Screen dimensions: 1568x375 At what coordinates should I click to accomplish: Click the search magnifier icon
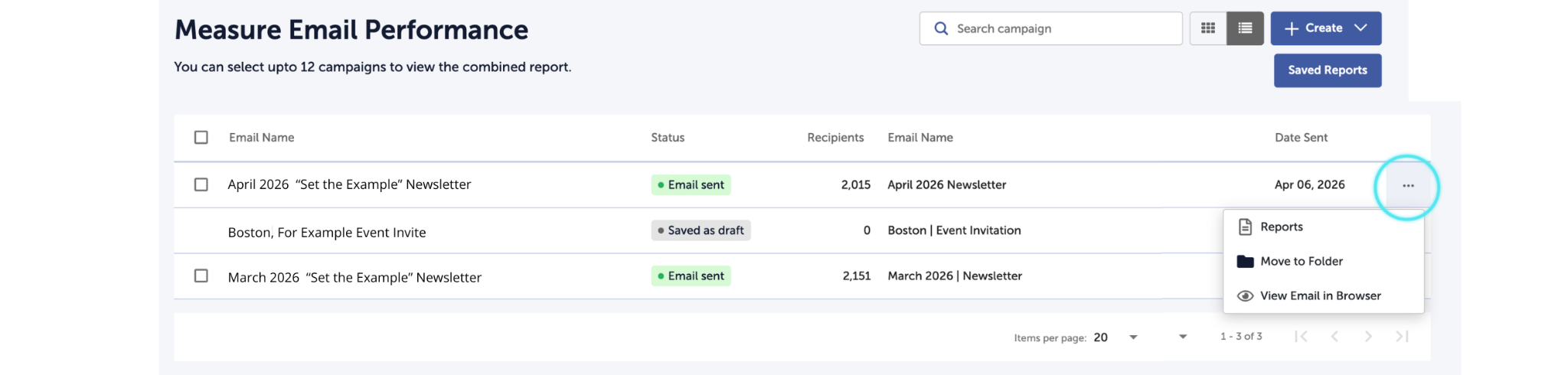941,28
